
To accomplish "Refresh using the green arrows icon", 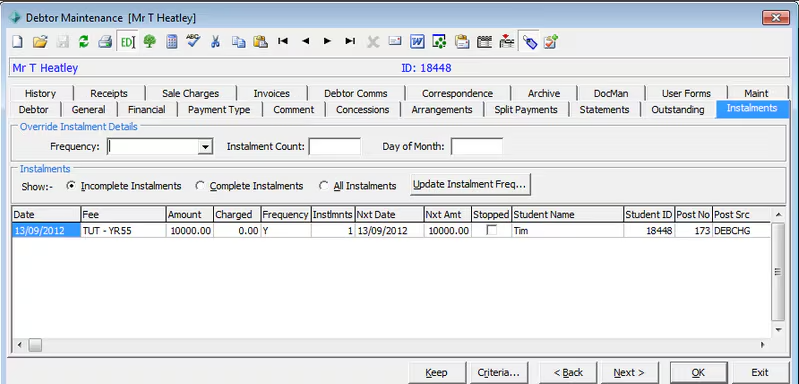I will 84,42.
